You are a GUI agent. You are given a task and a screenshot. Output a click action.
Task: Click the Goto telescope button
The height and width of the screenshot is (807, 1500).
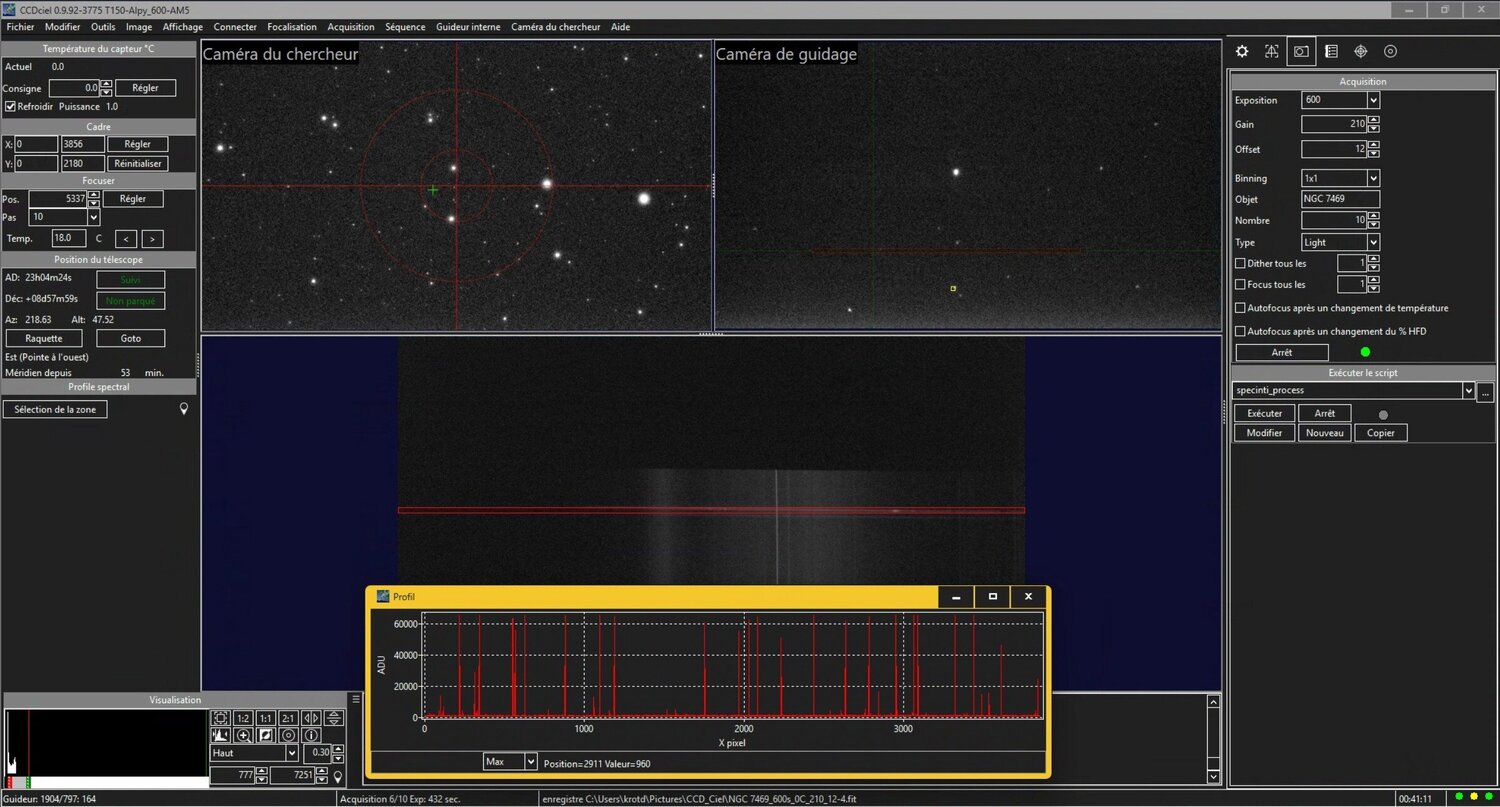pyautogui.click(x=131, y=338)
